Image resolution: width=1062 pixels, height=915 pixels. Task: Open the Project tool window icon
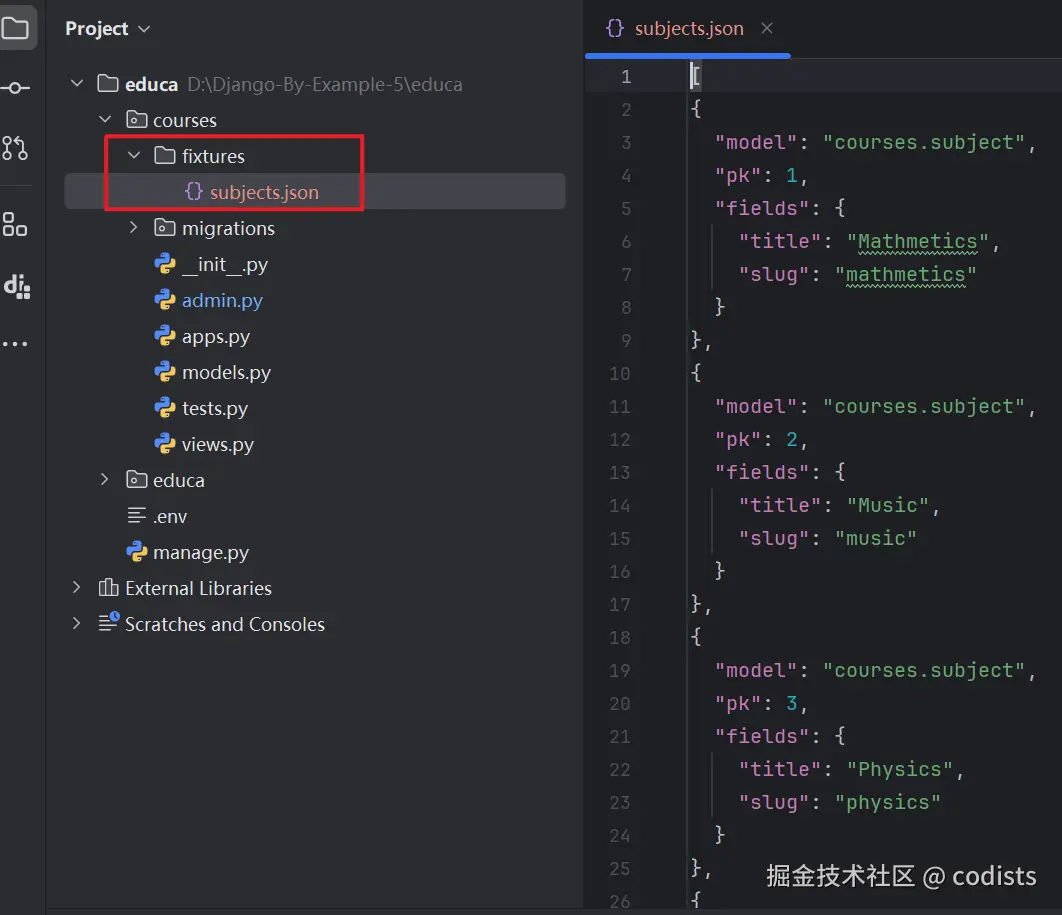[15, 28]
